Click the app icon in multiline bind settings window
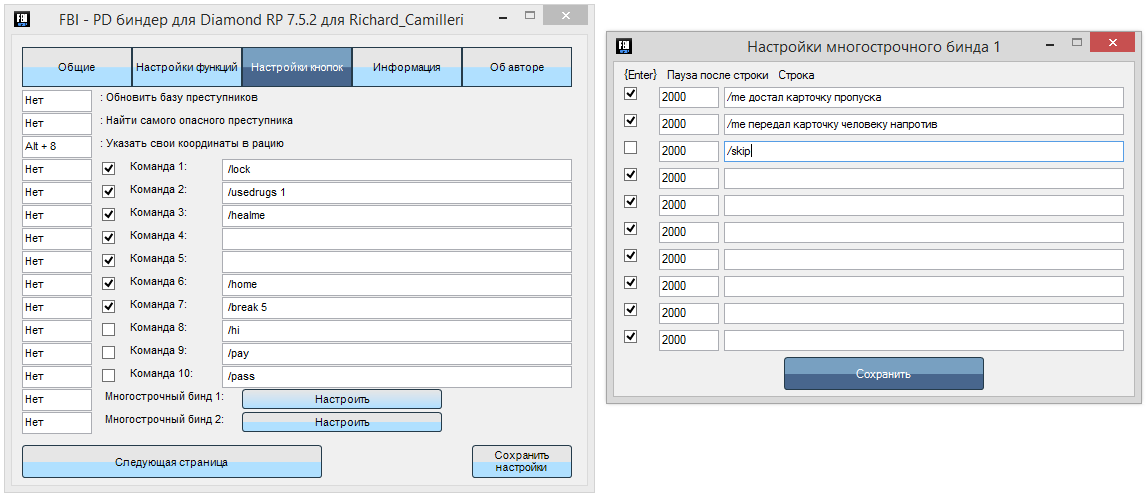 coord(623,47)
